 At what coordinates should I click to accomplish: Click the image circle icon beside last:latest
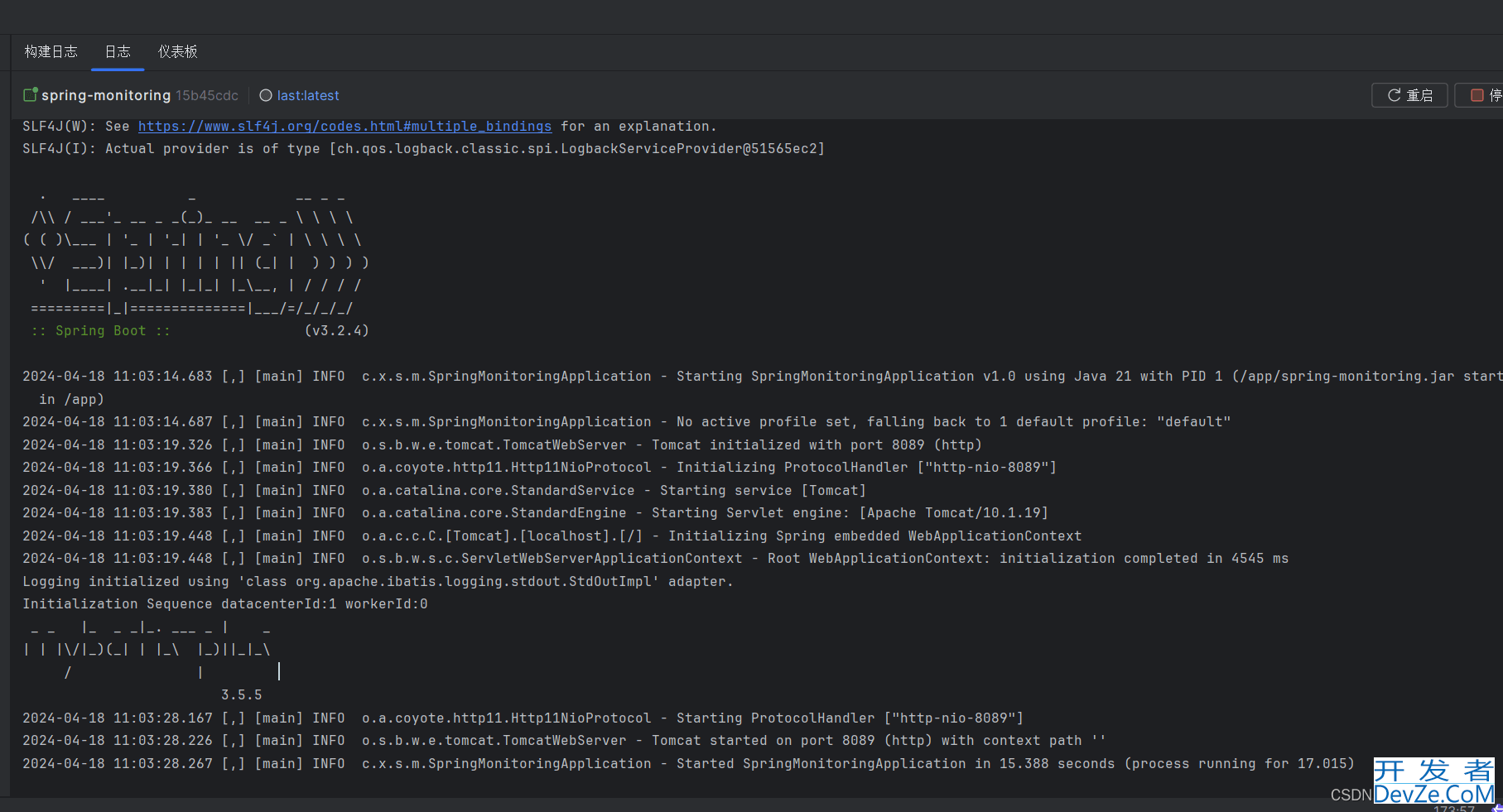coord(266,95)
